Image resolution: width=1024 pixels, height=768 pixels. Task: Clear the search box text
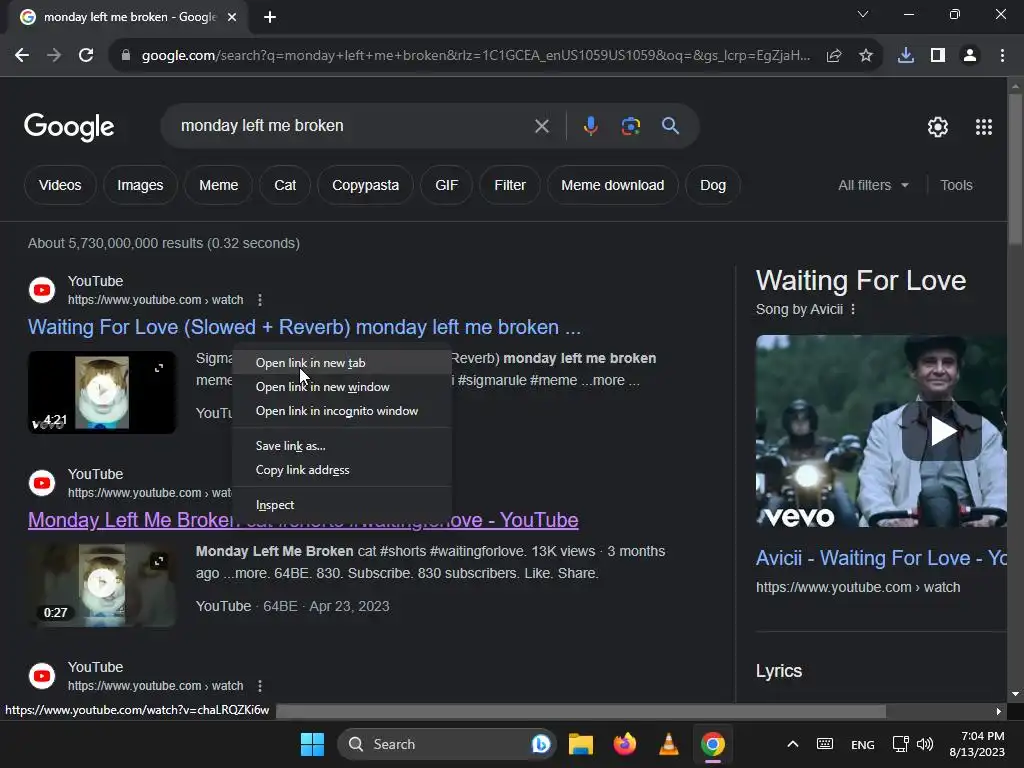pos(541,126)
